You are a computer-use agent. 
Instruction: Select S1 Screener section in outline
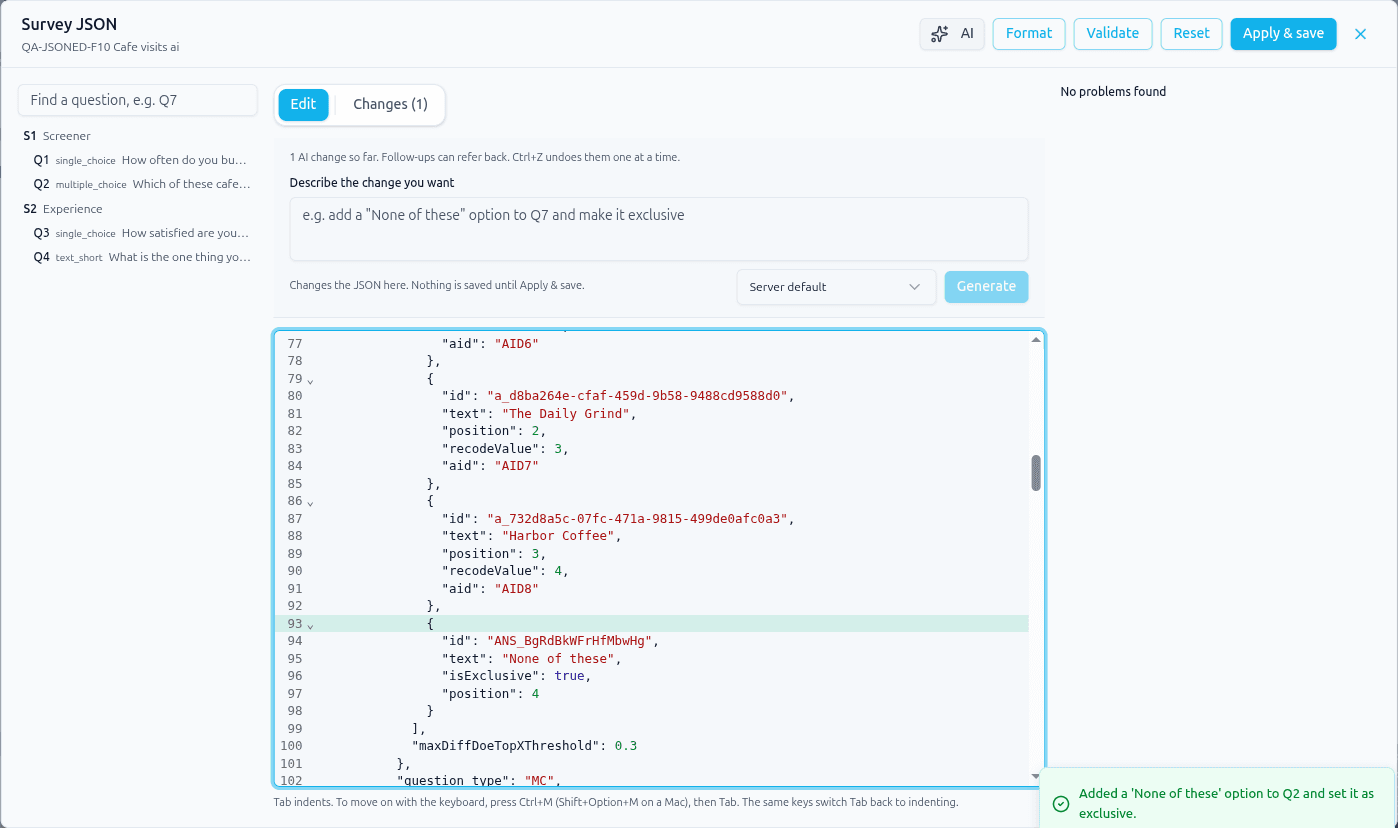click(138, 136)
